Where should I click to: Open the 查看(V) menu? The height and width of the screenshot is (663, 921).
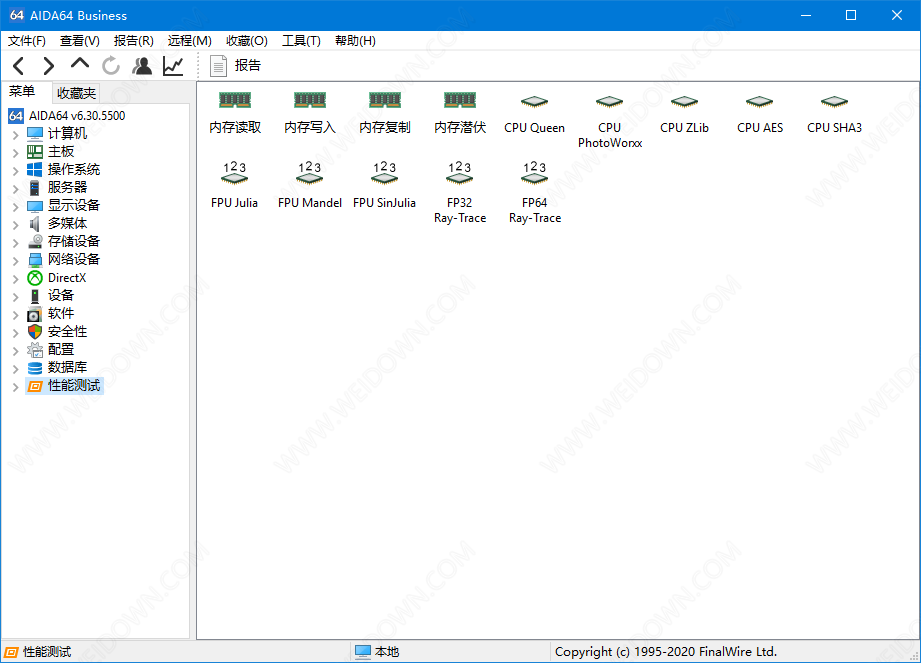[79, 41]
